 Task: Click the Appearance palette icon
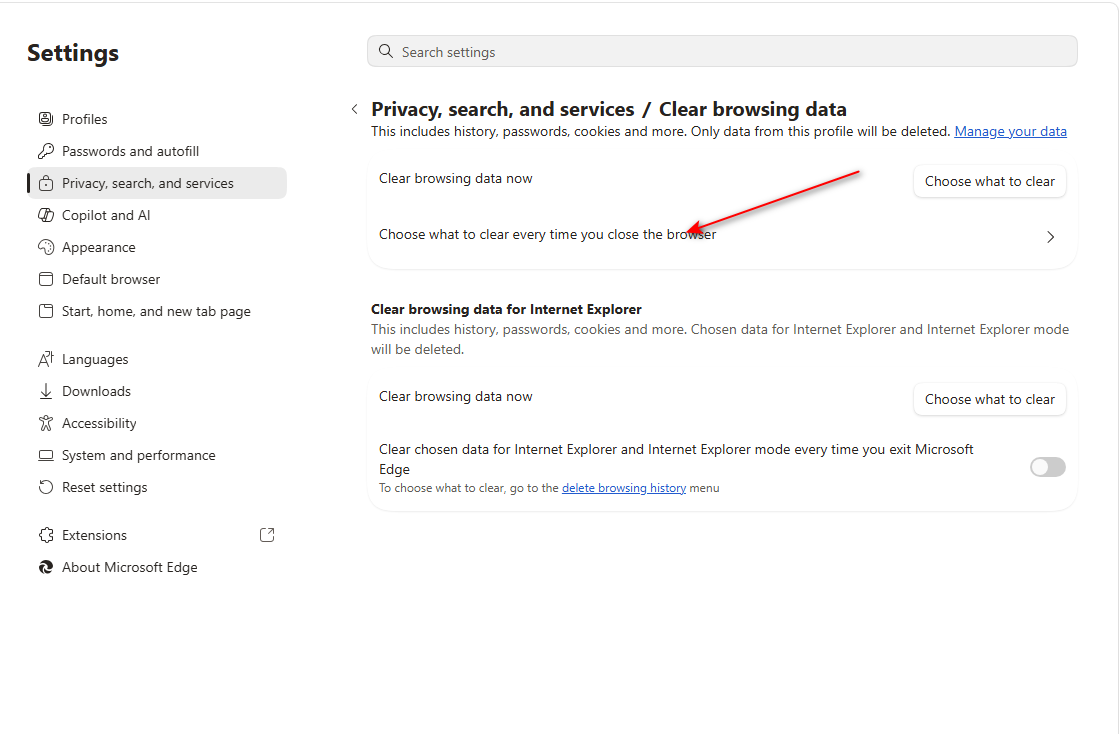(46, 248)
